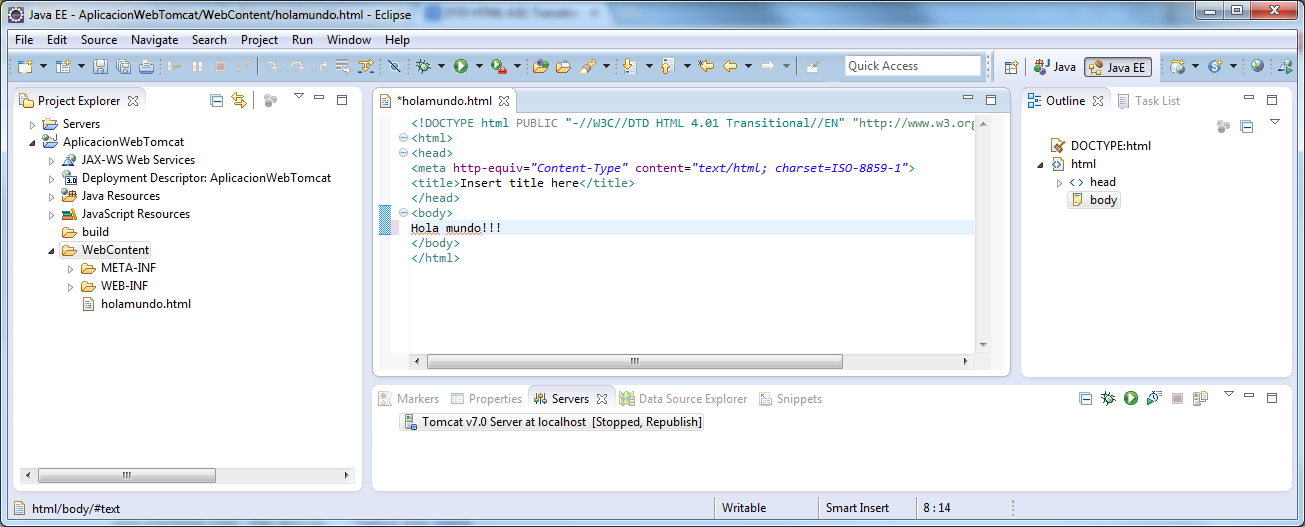The width and height of the screenshot is (1305, 527).
Task: Collapse all in Project Explorer
Action: pos(216,100)
